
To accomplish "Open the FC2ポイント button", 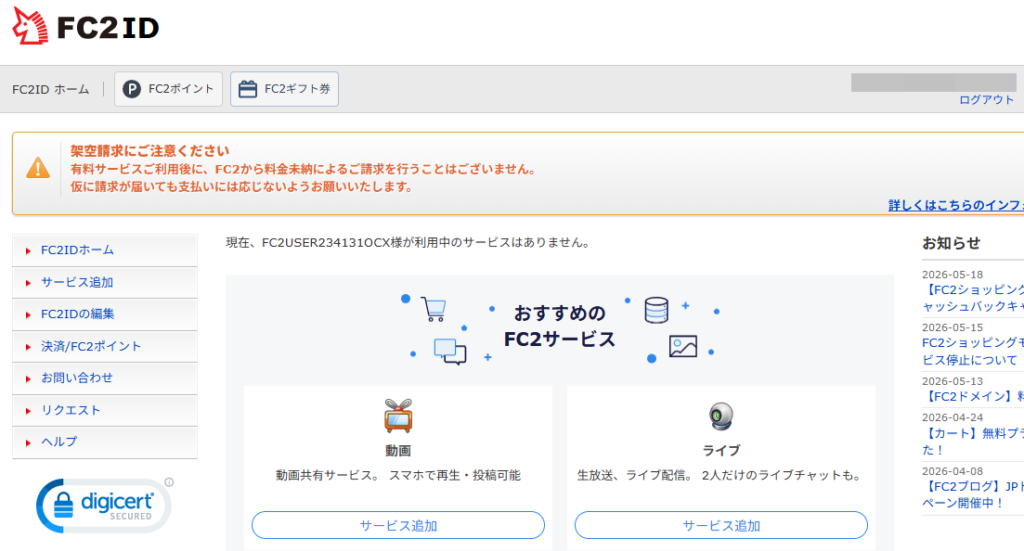I will (168, 89).
